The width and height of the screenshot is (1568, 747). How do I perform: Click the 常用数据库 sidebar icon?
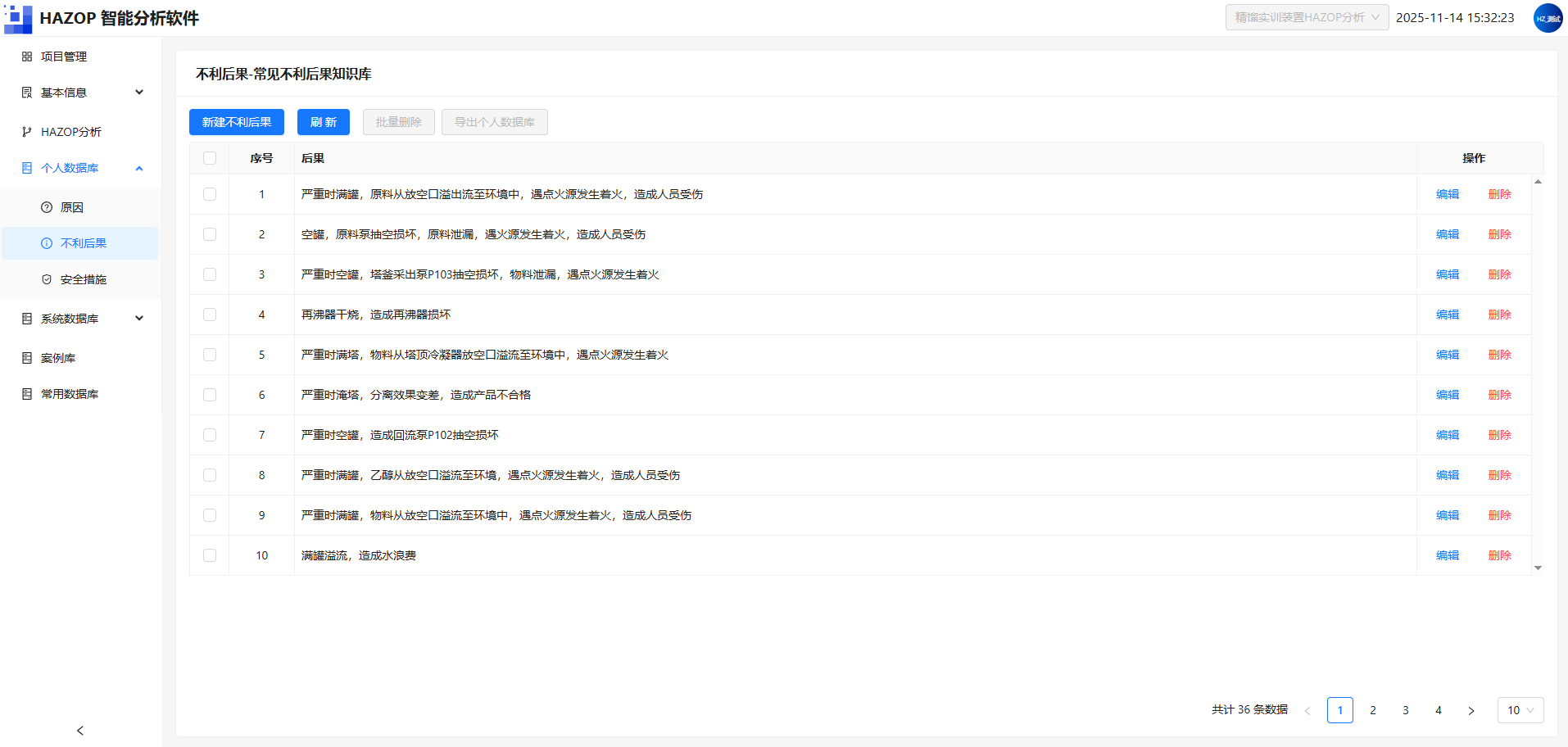click(27, 394)
